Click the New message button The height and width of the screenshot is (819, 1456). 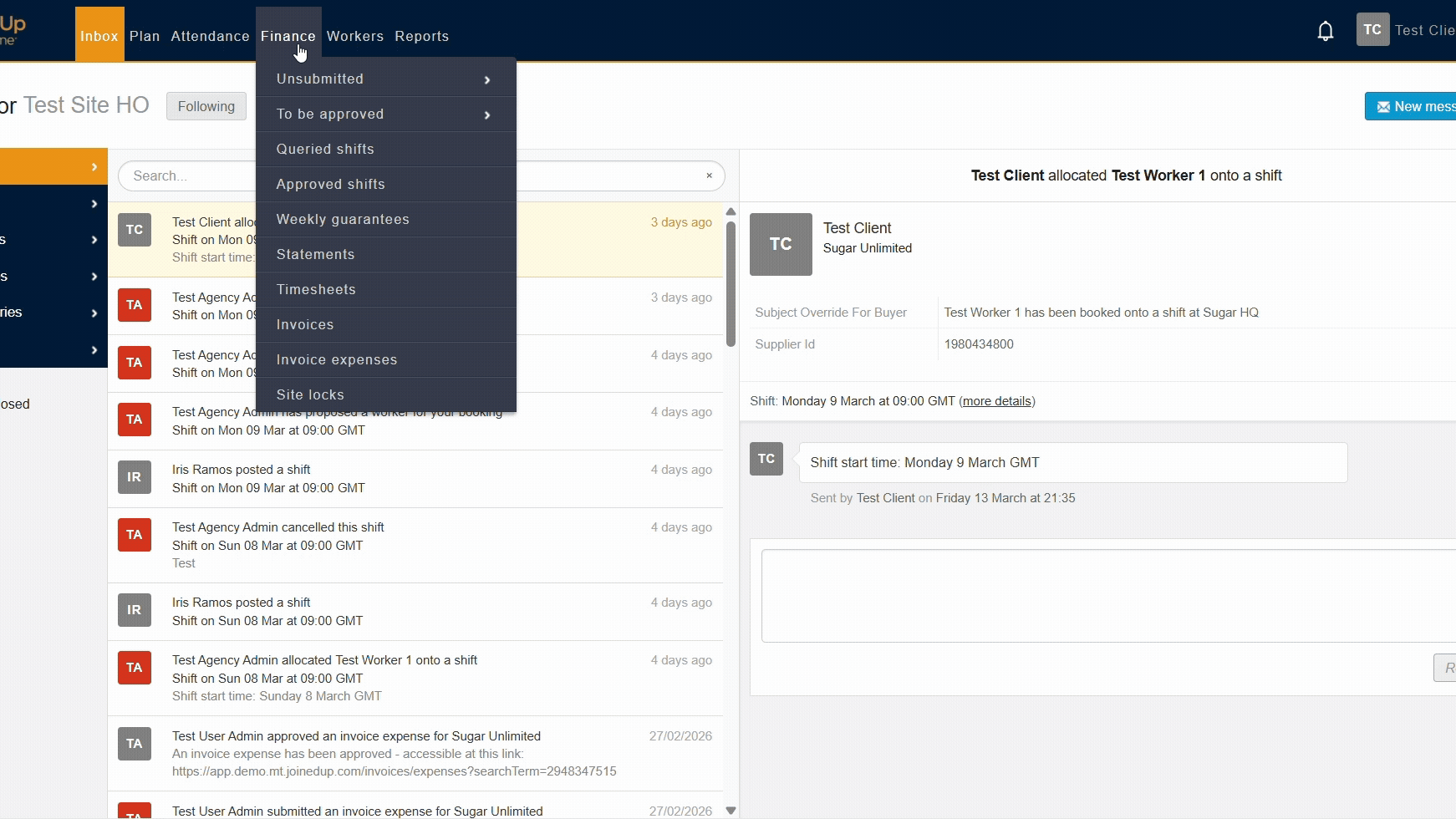[x=1414, y=106]
